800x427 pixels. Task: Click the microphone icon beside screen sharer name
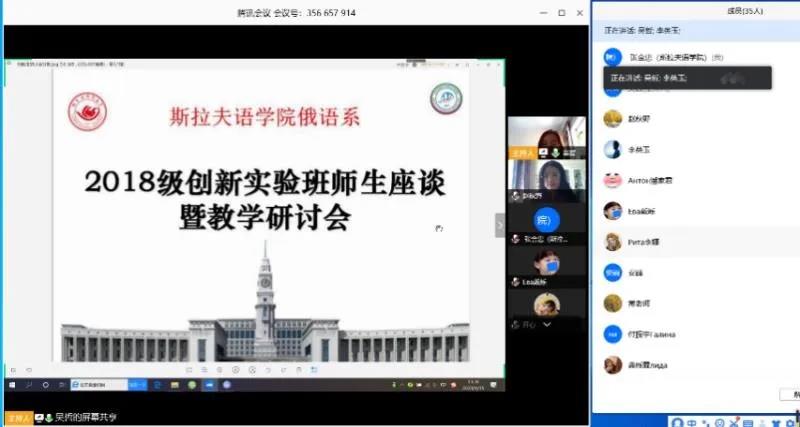click(x=45, y=416)
